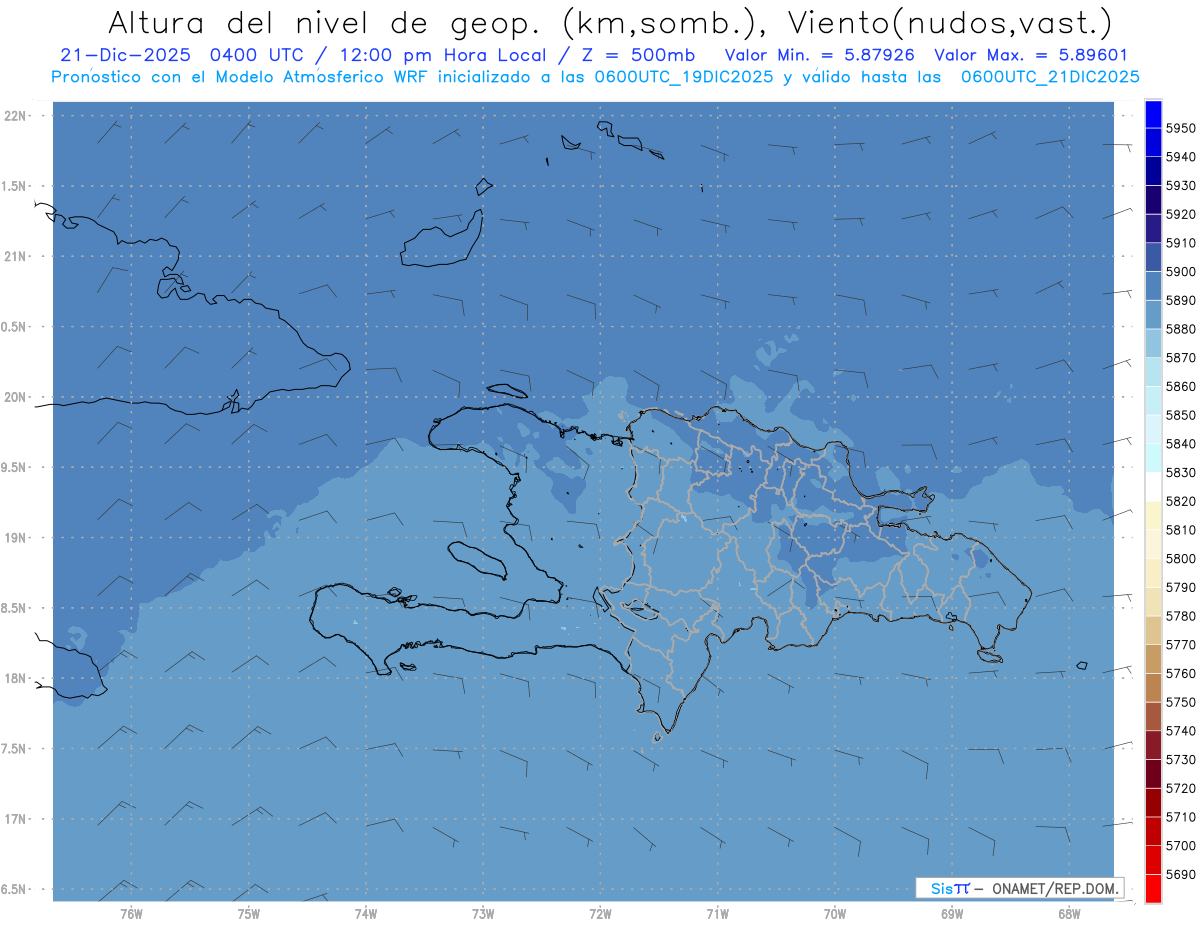The height and width of the screenshot is (927, 1200).
Task: Click the '5730' colorbar value
Action: coord(1180,759)
